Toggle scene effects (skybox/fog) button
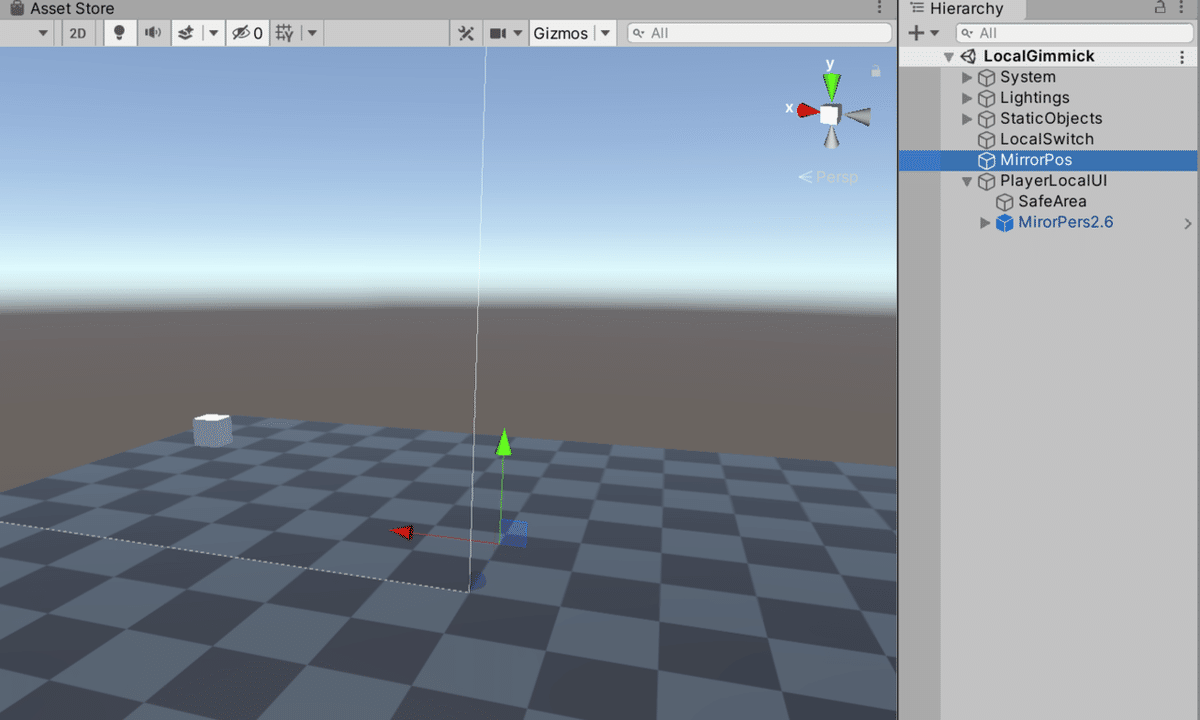The height and width of the screenshot is (720, 1200). [x=185, y=33]
